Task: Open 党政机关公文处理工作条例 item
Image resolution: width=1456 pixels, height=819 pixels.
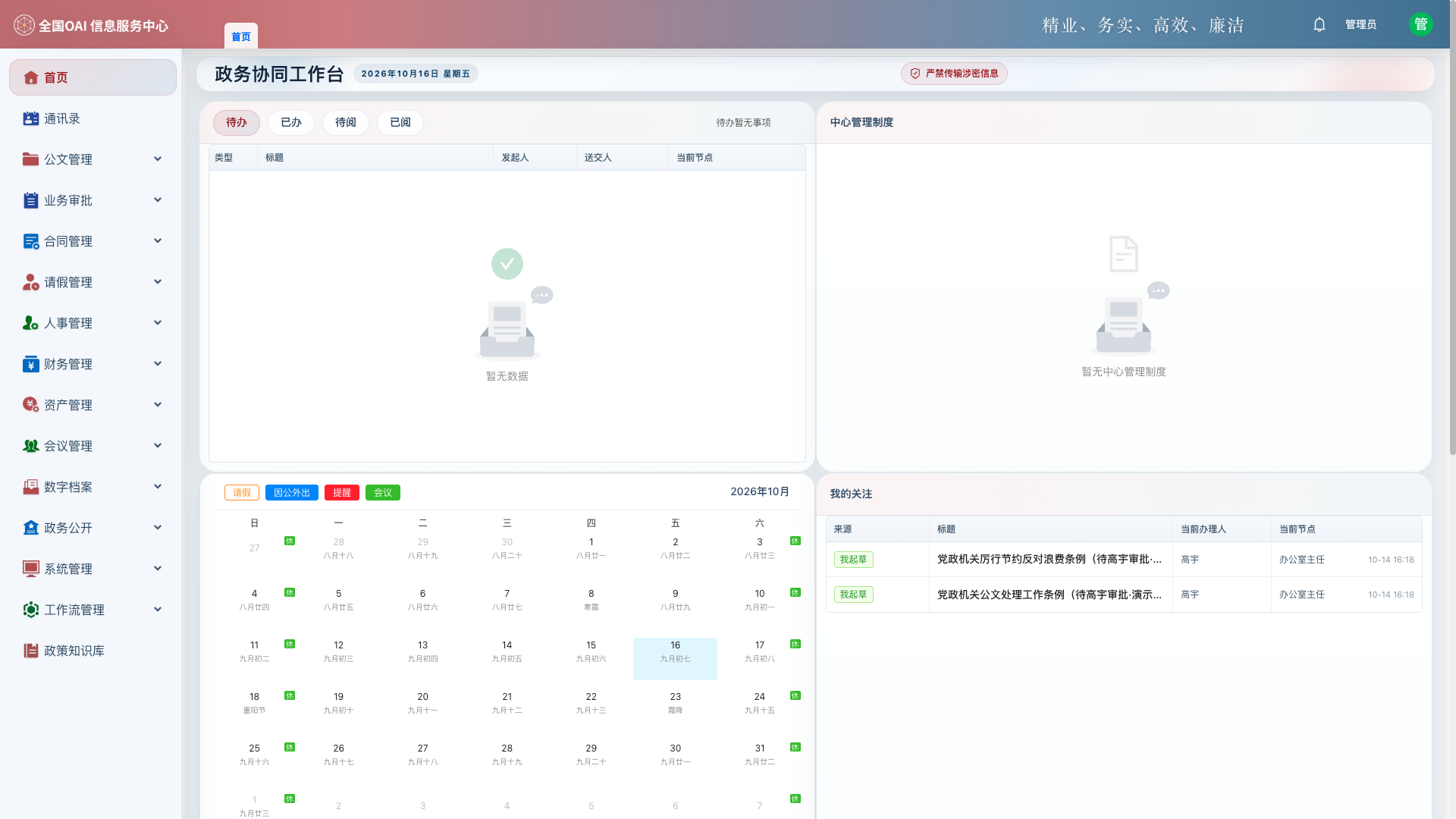Action: click(1050, 595)
